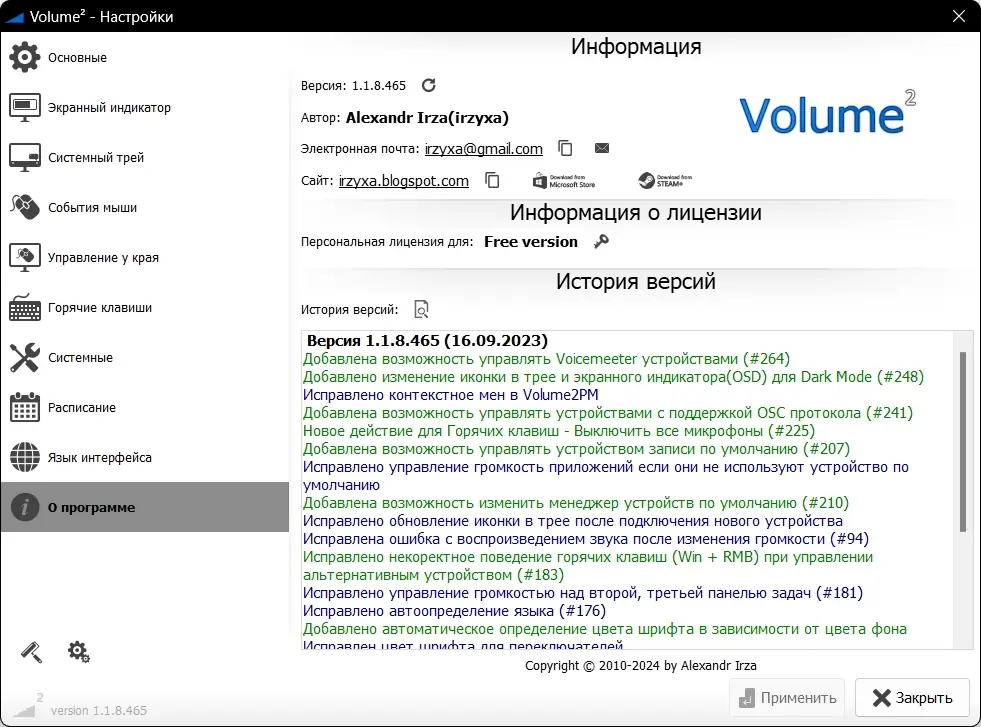Viewport: 981px width, 727px height.
Task: Copy the email address to clipboard
Action: click(565, 148)
